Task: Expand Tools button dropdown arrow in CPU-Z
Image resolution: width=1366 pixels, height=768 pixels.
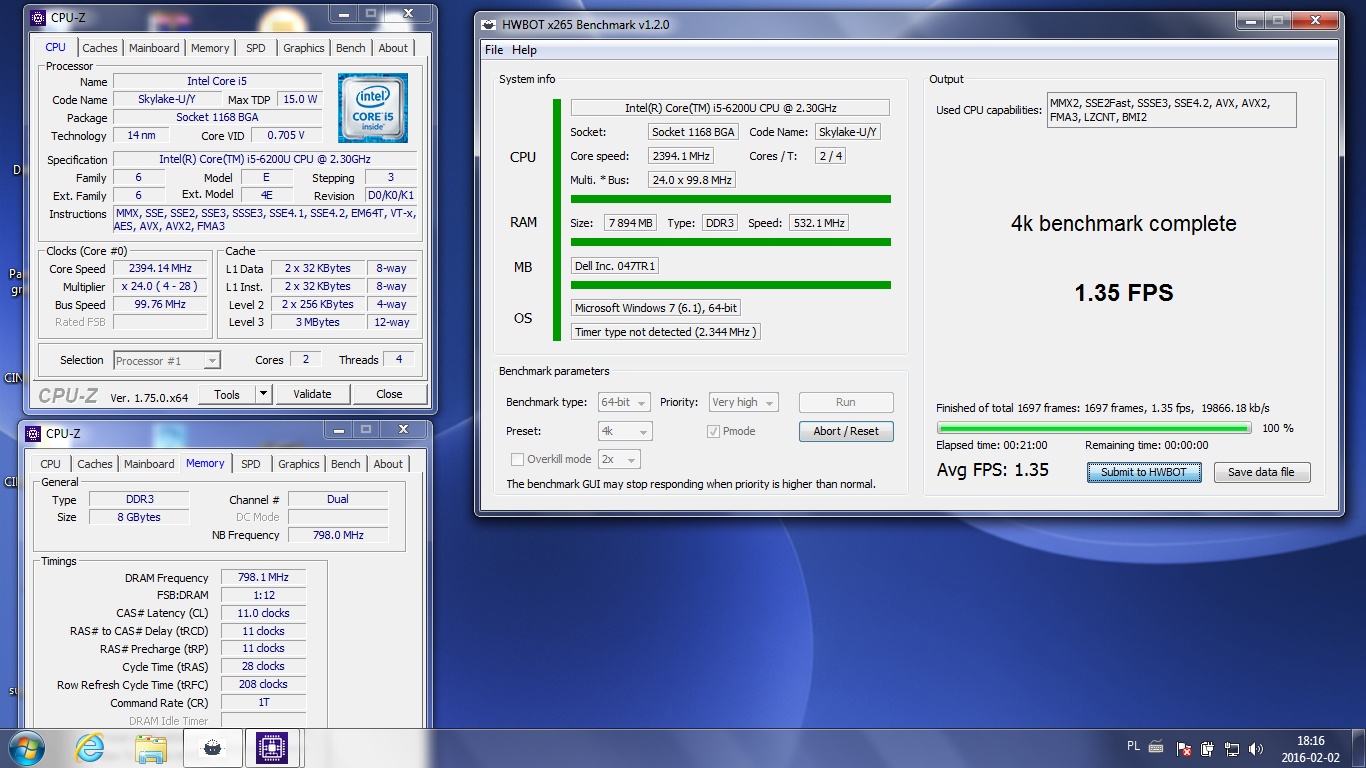Action: [x=264, y=394]
